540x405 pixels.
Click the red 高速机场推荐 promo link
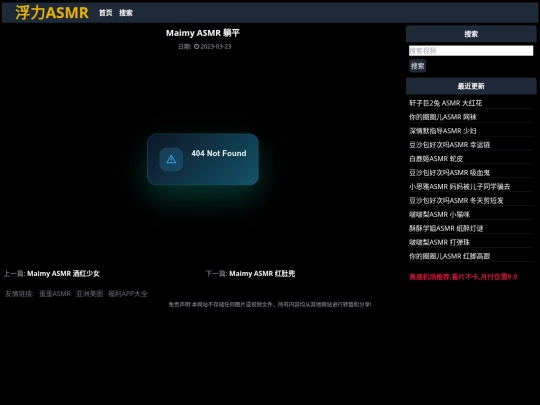coord(463,277)
